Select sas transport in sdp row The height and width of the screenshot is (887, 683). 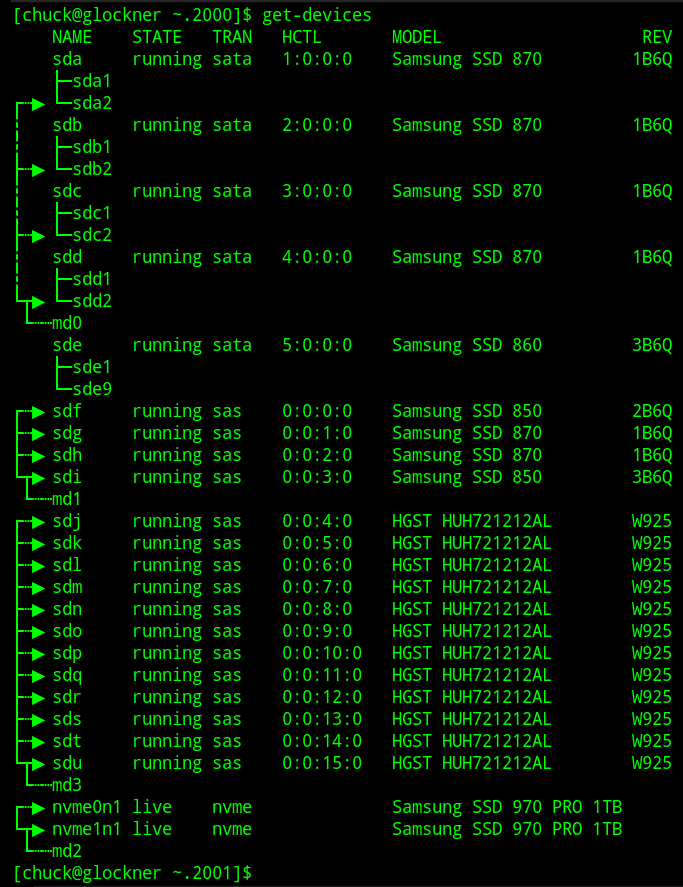(x=227, y=653)
